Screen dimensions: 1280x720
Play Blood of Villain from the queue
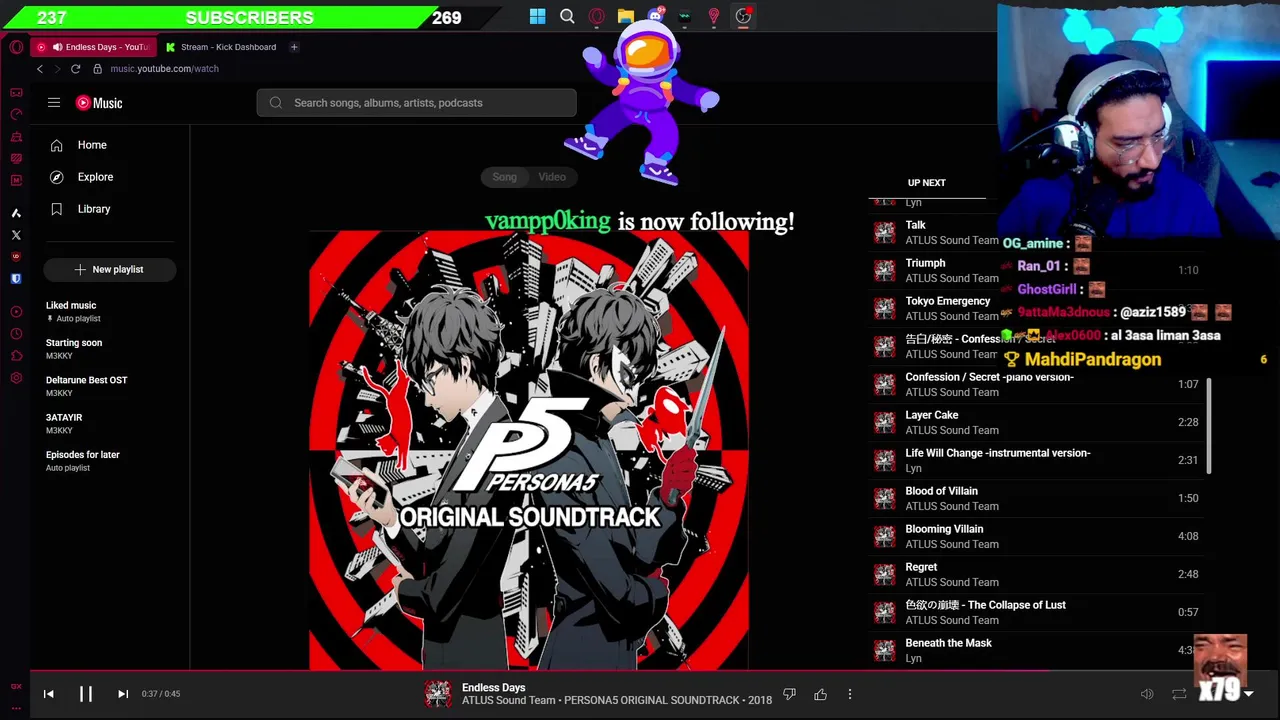click(1036, 498)
